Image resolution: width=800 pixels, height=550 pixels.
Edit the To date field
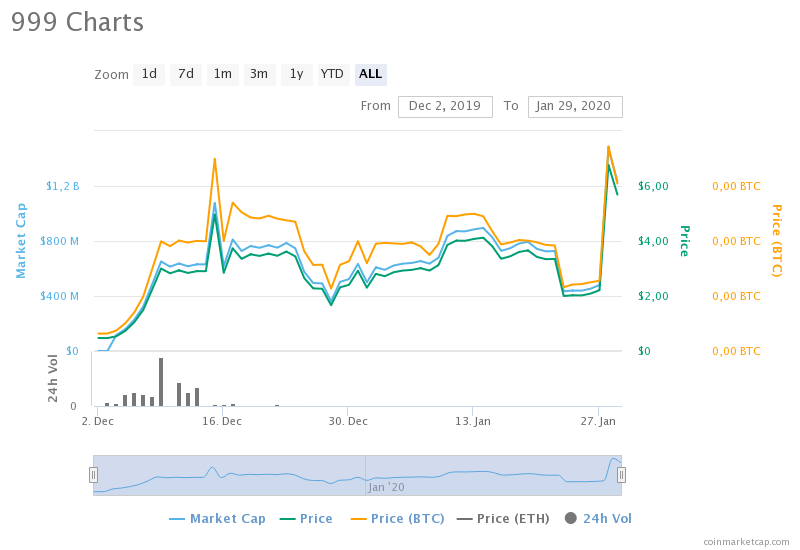(575, 106)
